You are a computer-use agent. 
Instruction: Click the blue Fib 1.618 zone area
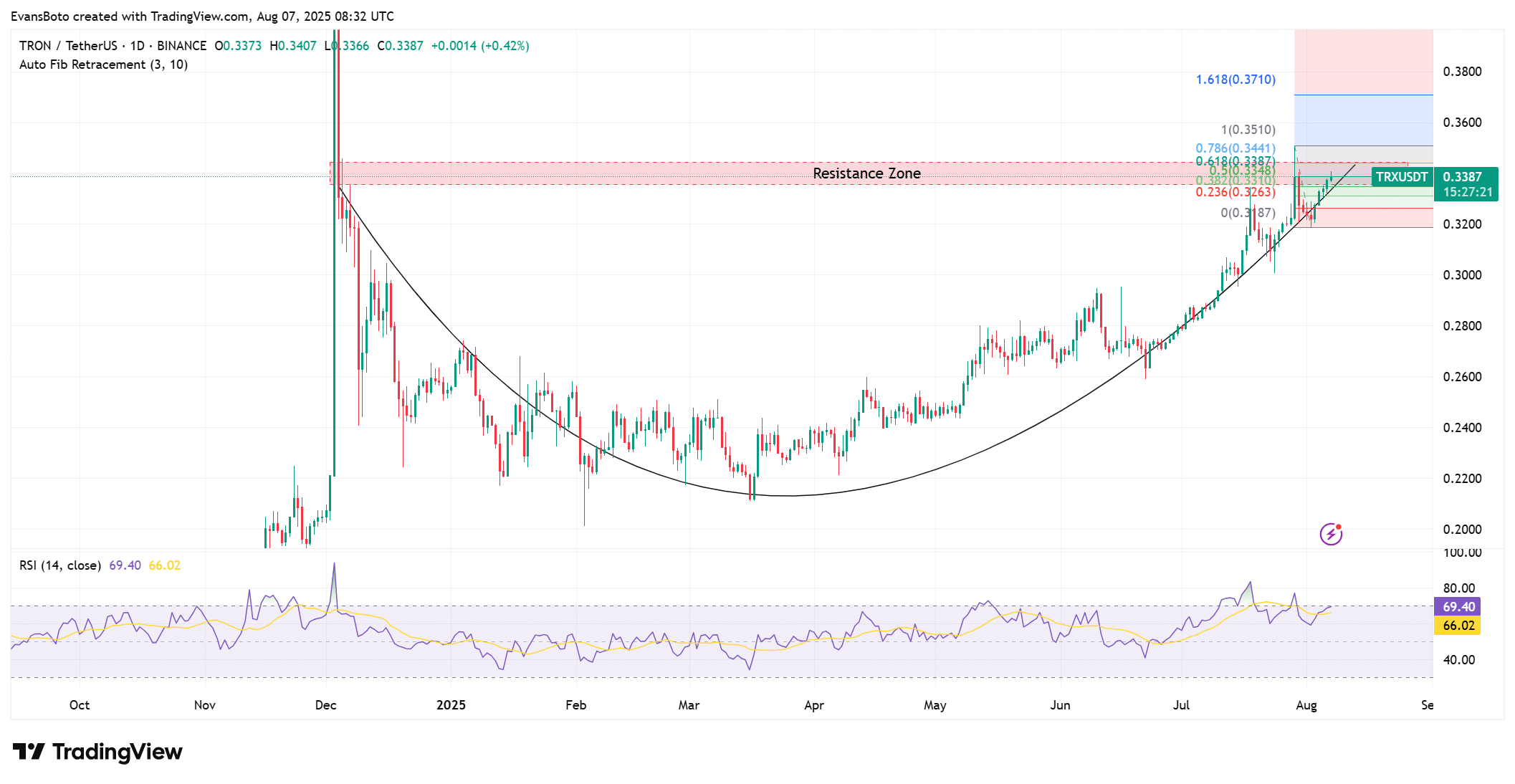1362,120
